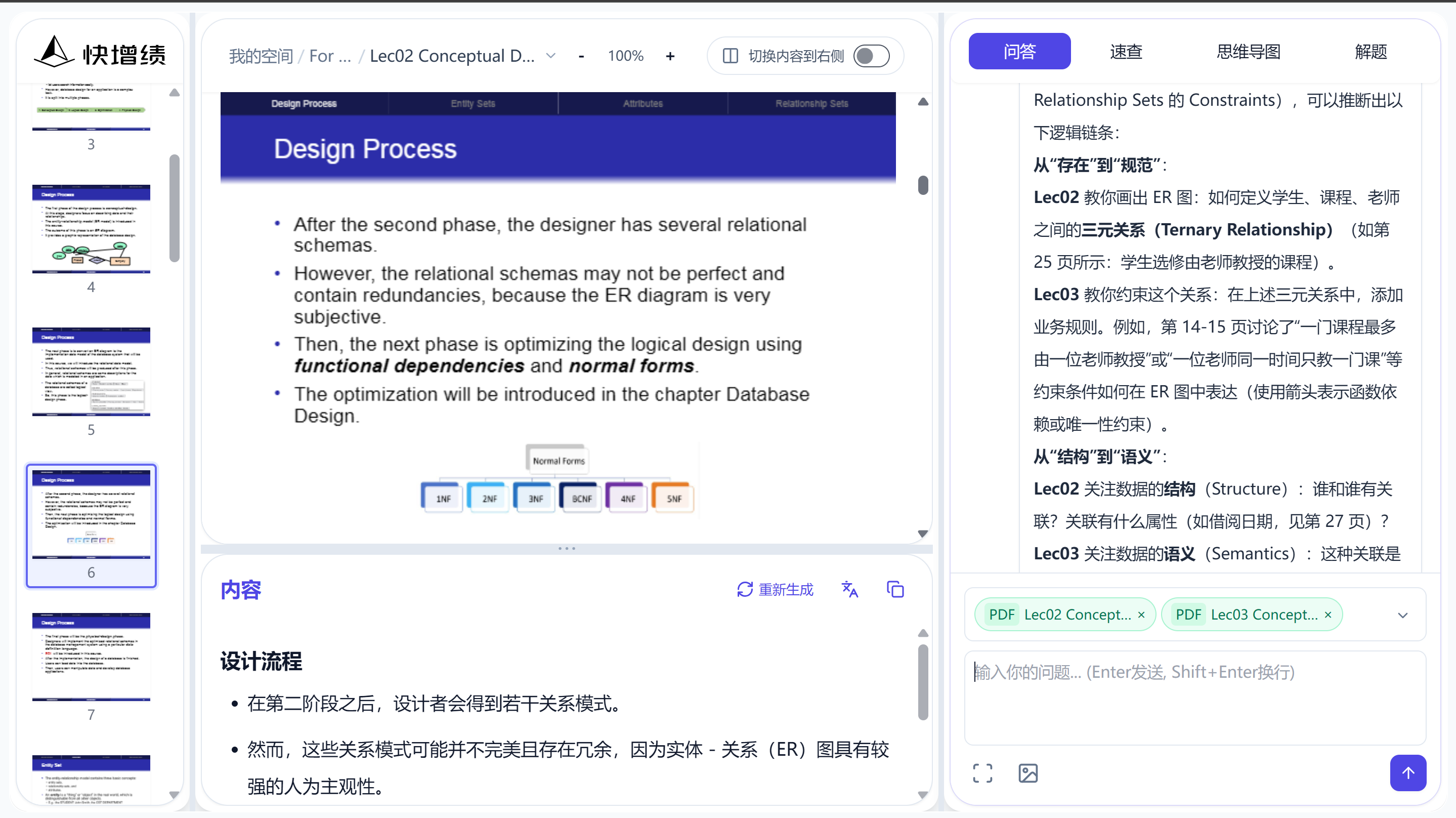This screenshot has height=818, width=1456.
Task: Click the 内容 panel scroll-up arrow
Action: [923, 633]
